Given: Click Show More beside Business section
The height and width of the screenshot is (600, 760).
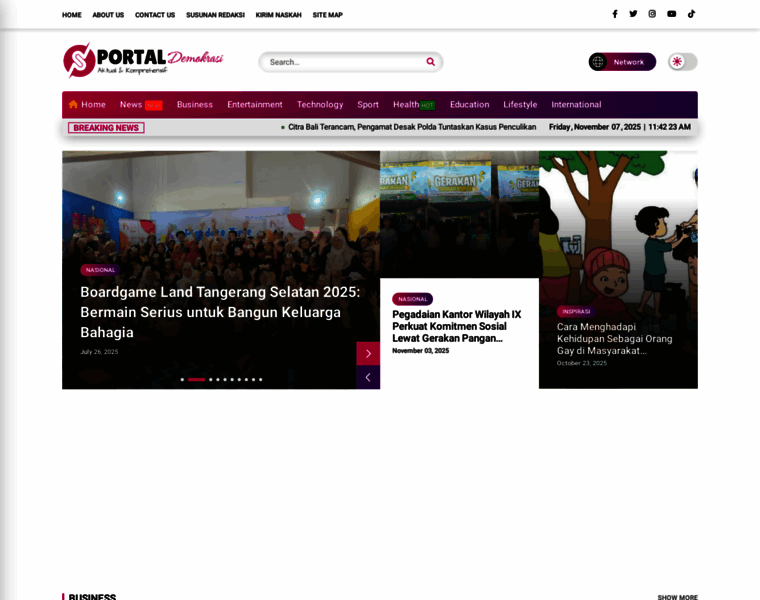Looking at the screenshot, I should pyautogui.click(x=678, y=597).
